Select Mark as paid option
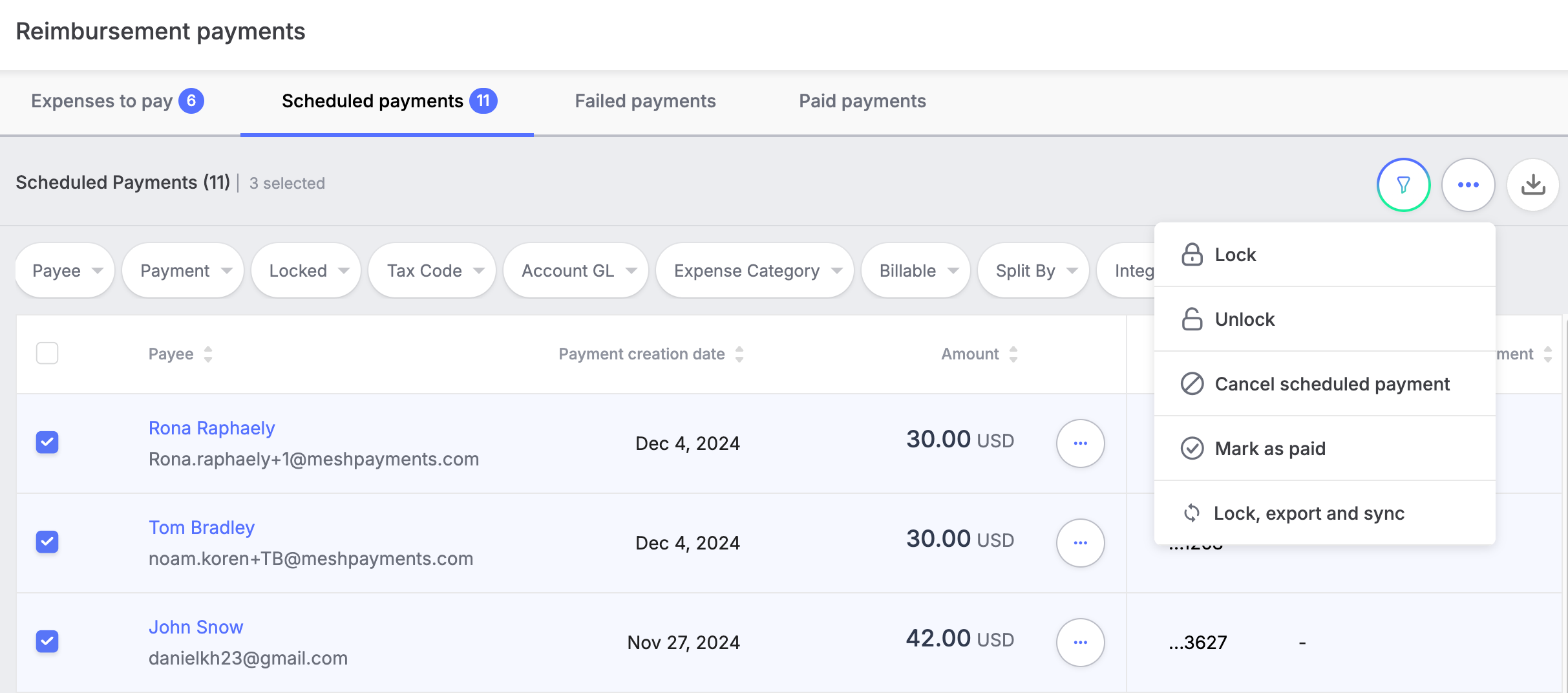Screen dimensions: 1568x693 pos(1269,449)
